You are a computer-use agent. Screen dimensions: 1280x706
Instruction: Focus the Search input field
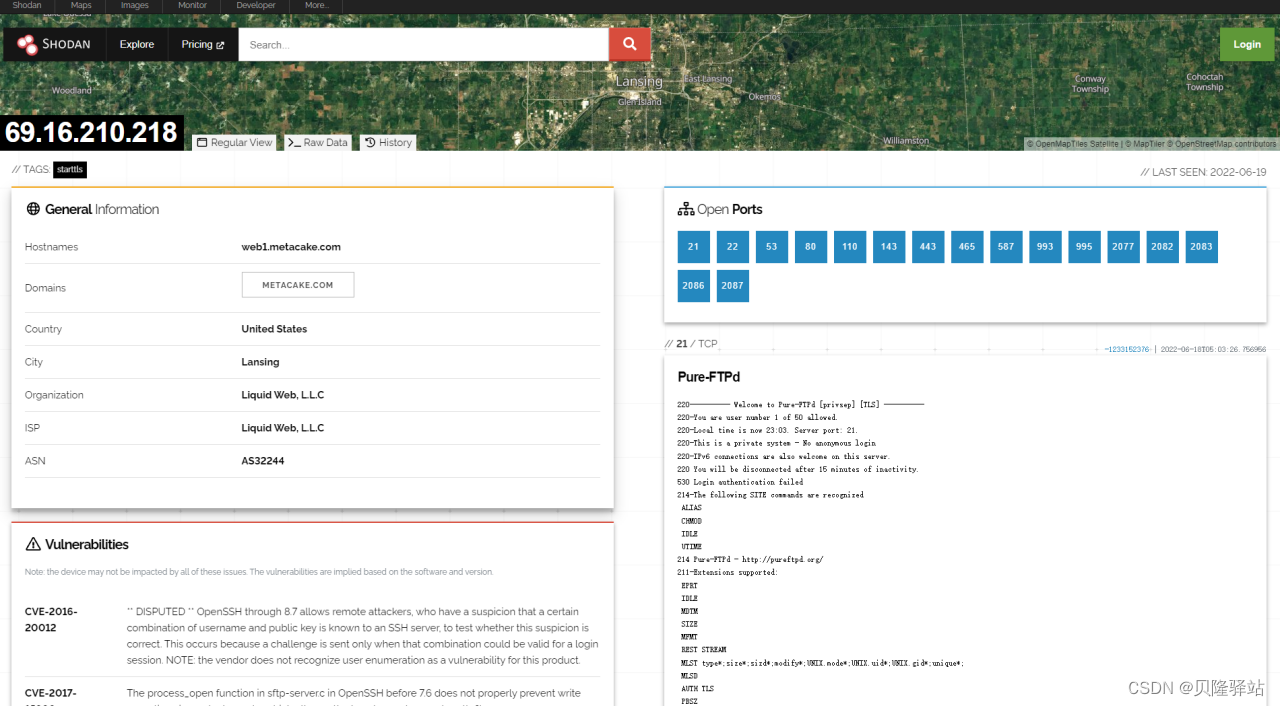423,44
